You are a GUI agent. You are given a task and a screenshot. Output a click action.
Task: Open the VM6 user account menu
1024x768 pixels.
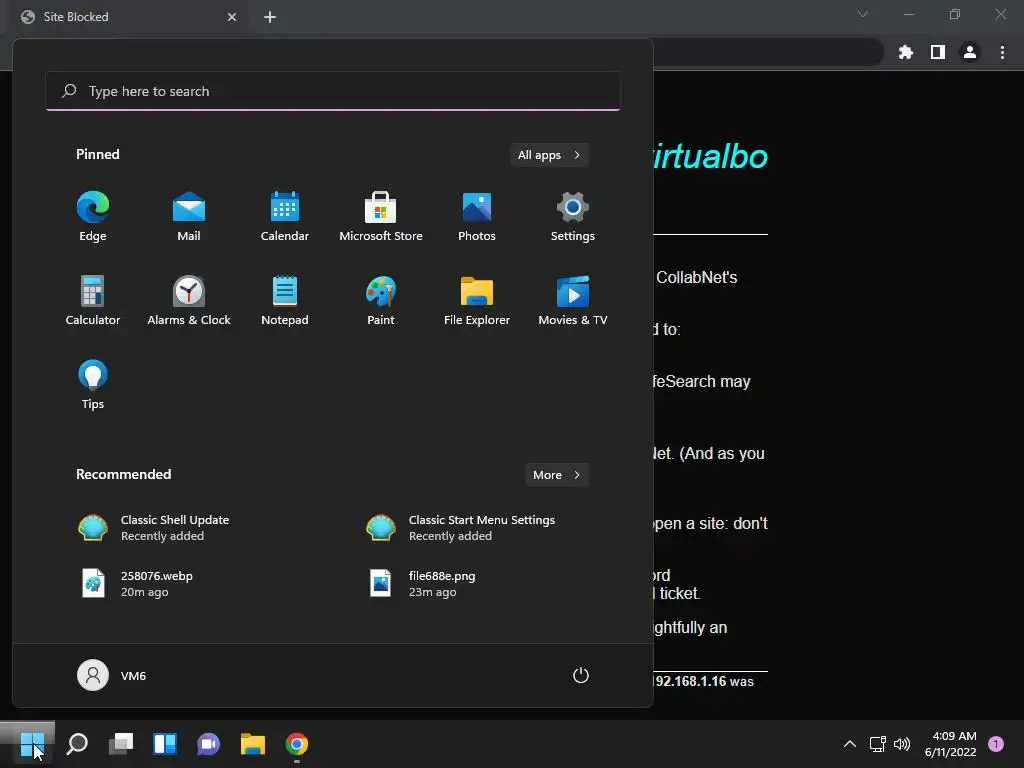pos(112,675)
